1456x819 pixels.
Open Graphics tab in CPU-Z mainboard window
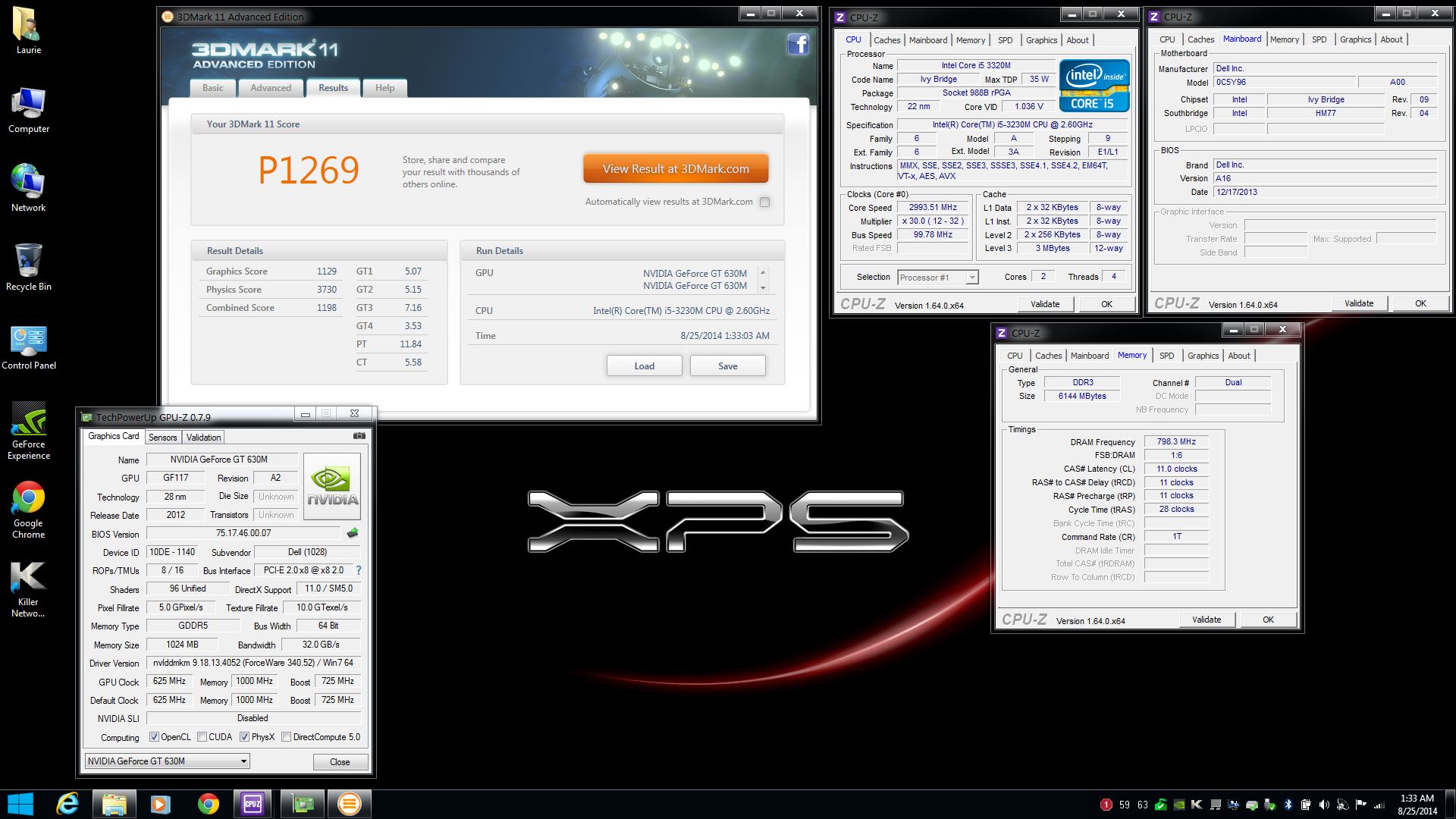coord(1355,39)
